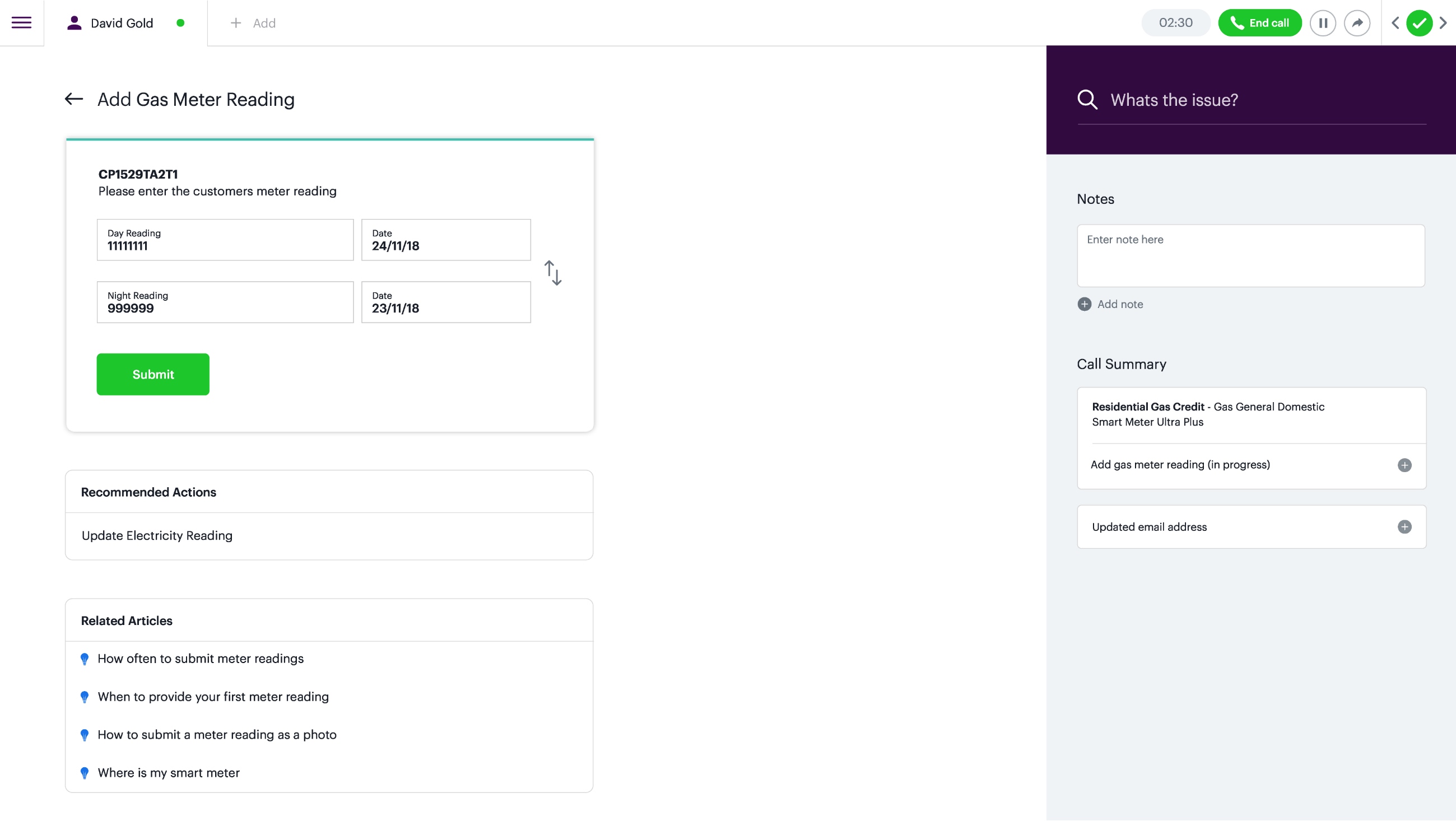
Task: Open article How to submit a meter reading as a photo
Action: (x=217, y=735)
